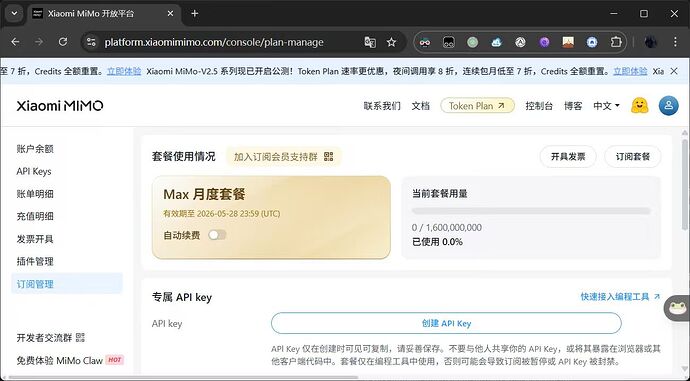Click the 有效期至 2026-05-28 expiry text
This screenshot has height=381, width=690.
(222, 214)
